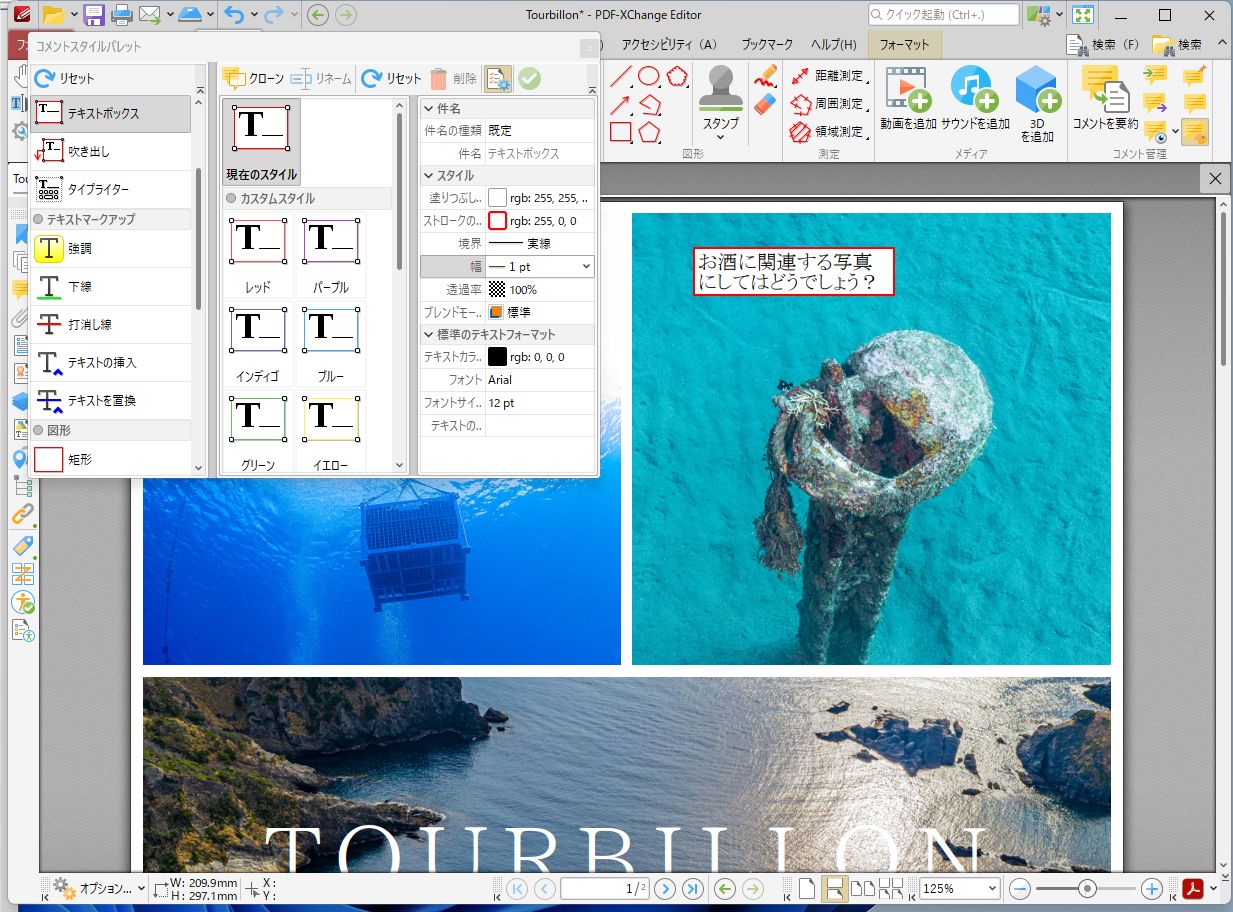Toggle continuous page layout in status bar
Image resolution: width=1233 pixels, height=912 pixels.
[x=835, y=888]
